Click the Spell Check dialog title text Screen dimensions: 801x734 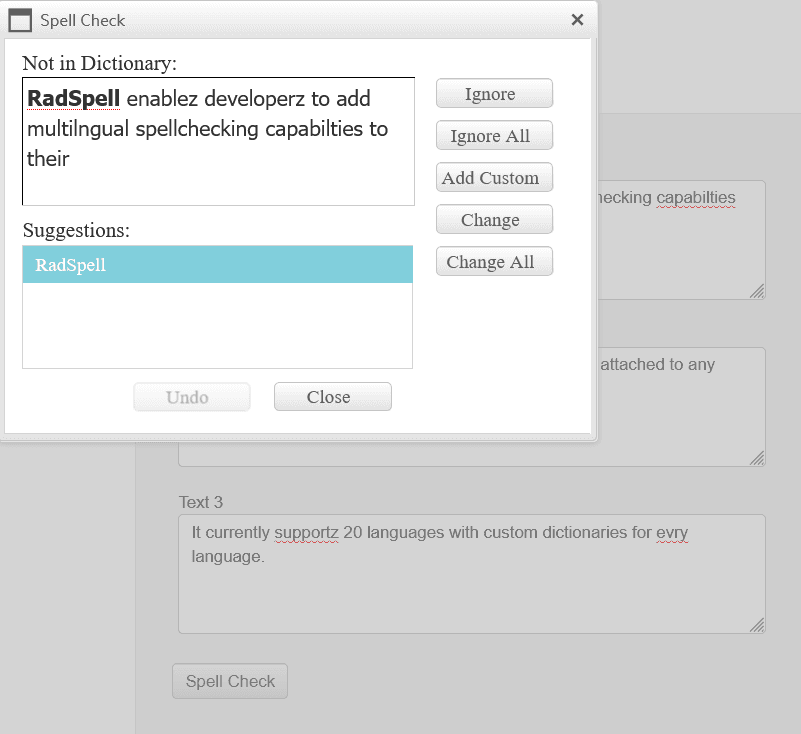83,20
